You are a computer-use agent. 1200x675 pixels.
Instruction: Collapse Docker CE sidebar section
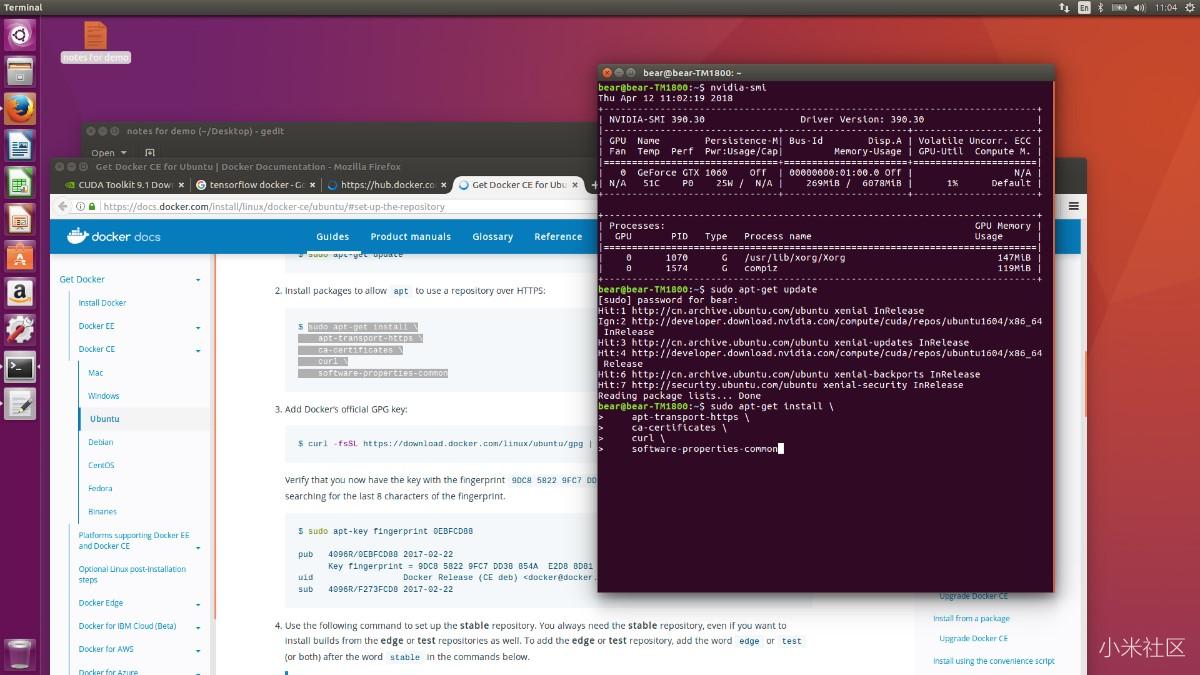pyautogui.click(x=198, y=350)
